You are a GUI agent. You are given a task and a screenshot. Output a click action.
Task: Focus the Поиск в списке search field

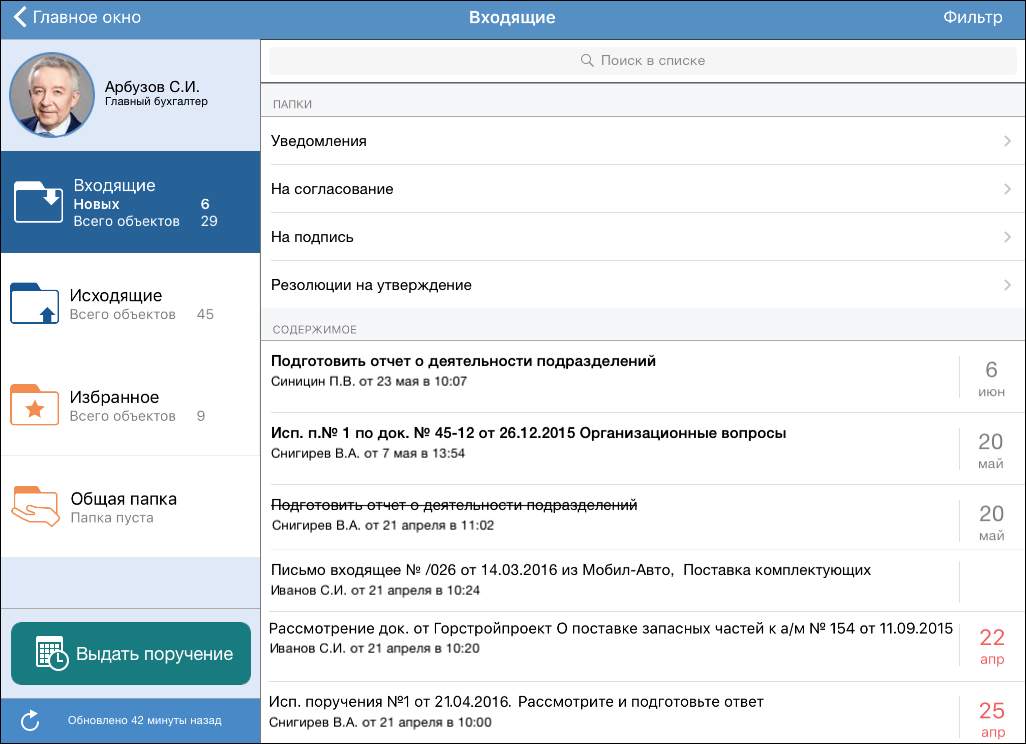pos(643,60)
